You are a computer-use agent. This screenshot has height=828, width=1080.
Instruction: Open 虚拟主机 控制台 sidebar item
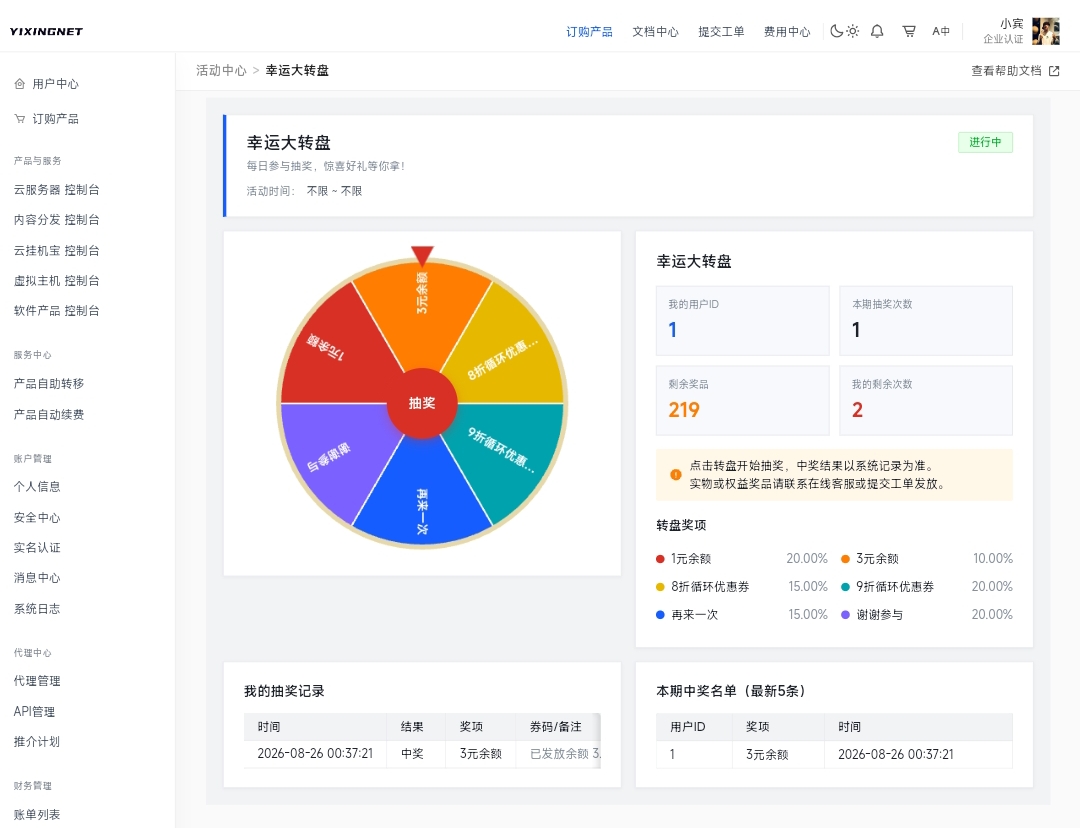point(56,280)
